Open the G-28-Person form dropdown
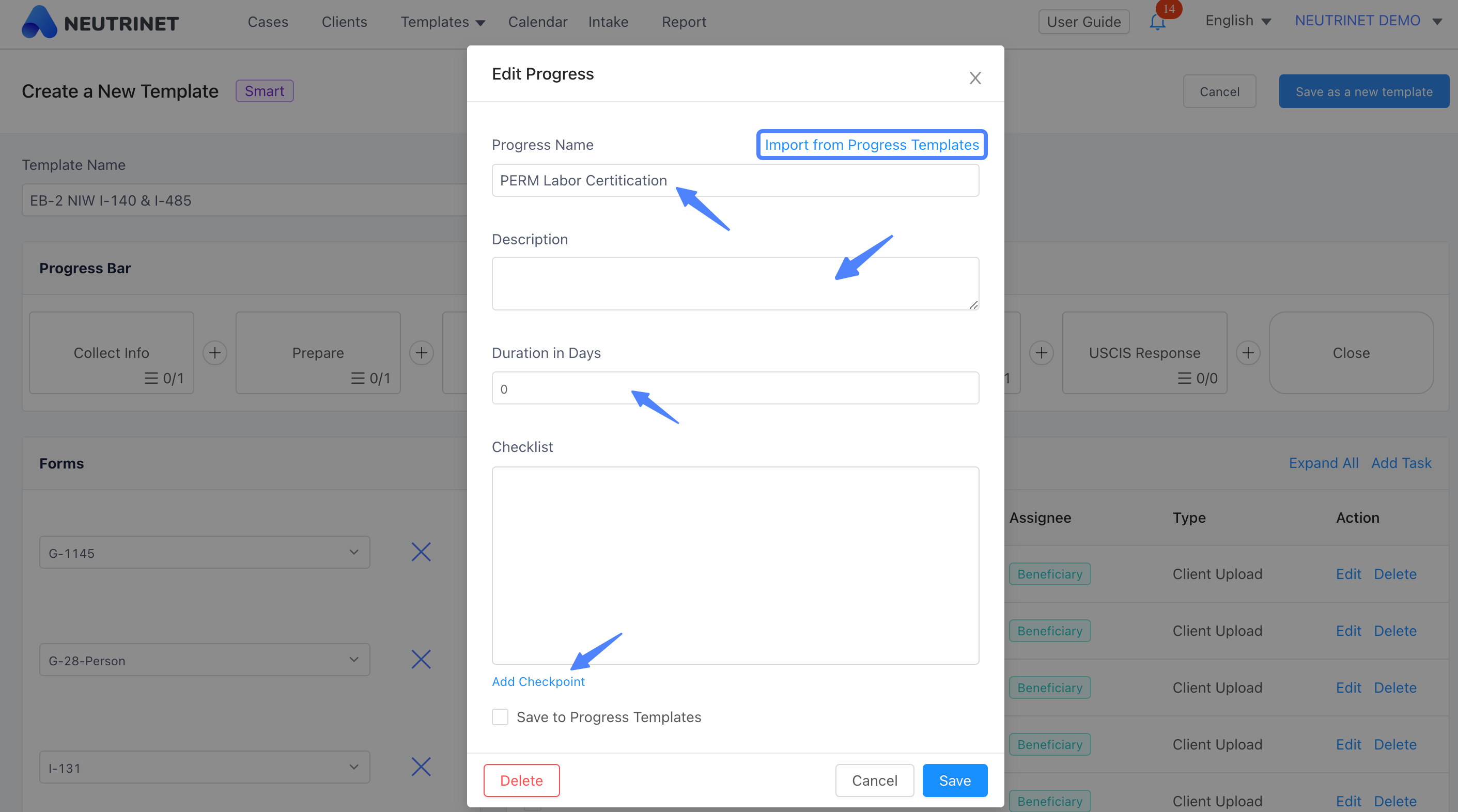This screenshot has height=812, width=1458. [204, 660]
